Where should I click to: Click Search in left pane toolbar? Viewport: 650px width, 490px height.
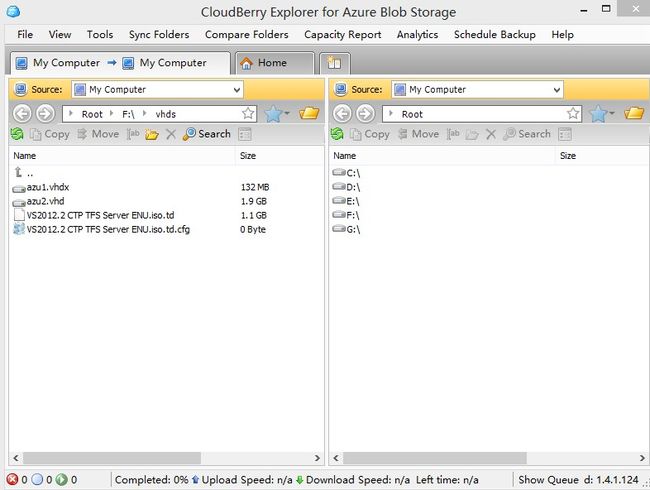(x=206, y=134)
